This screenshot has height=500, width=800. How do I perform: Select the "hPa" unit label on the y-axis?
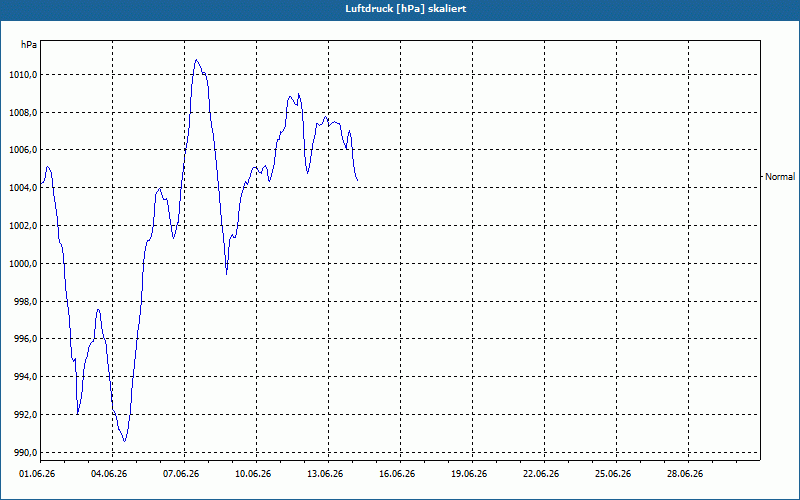coord(29,45)
